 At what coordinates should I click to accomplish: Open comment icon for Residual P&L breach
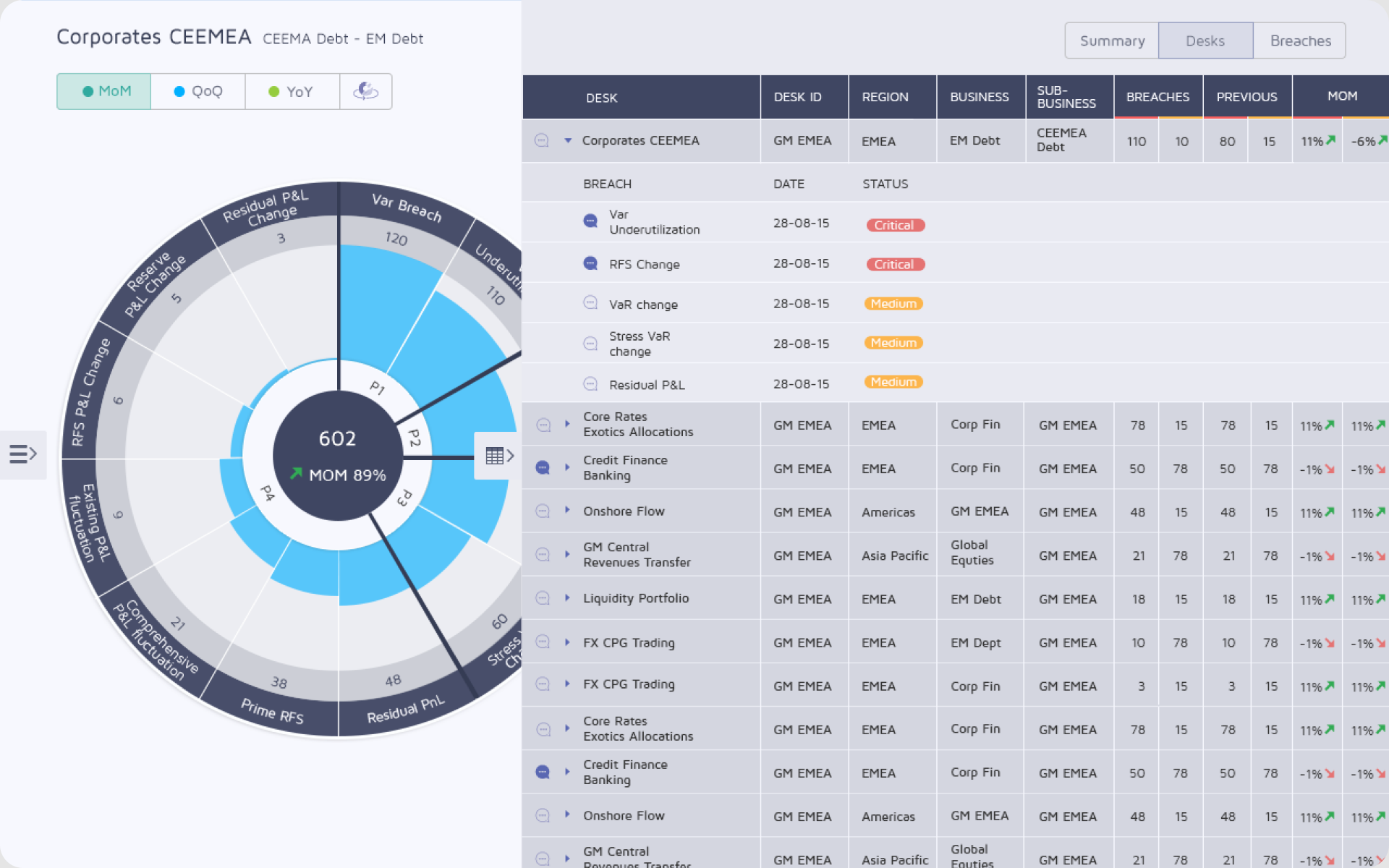pos(590,383)
